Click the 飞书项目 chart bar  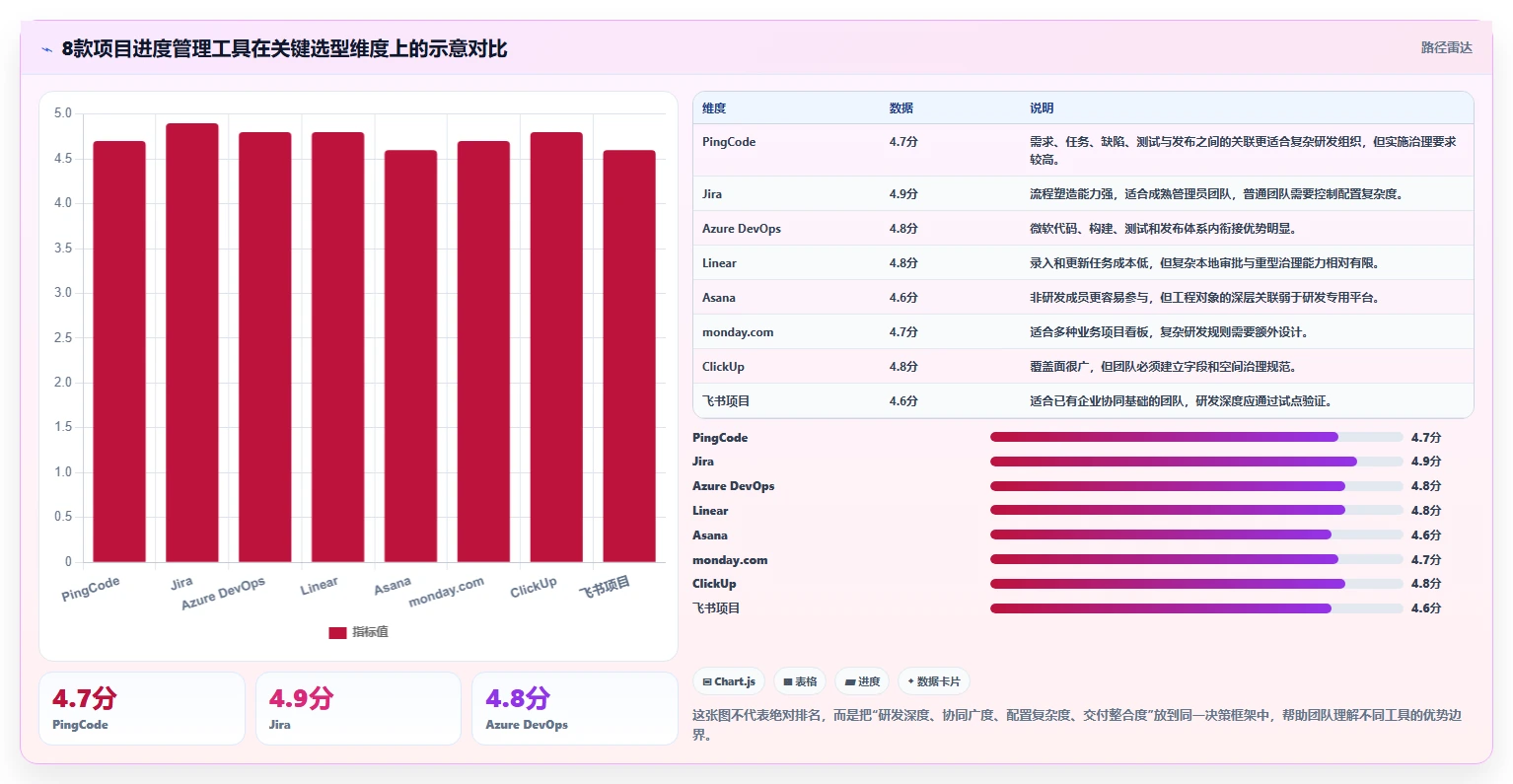(x=629, y=356)
